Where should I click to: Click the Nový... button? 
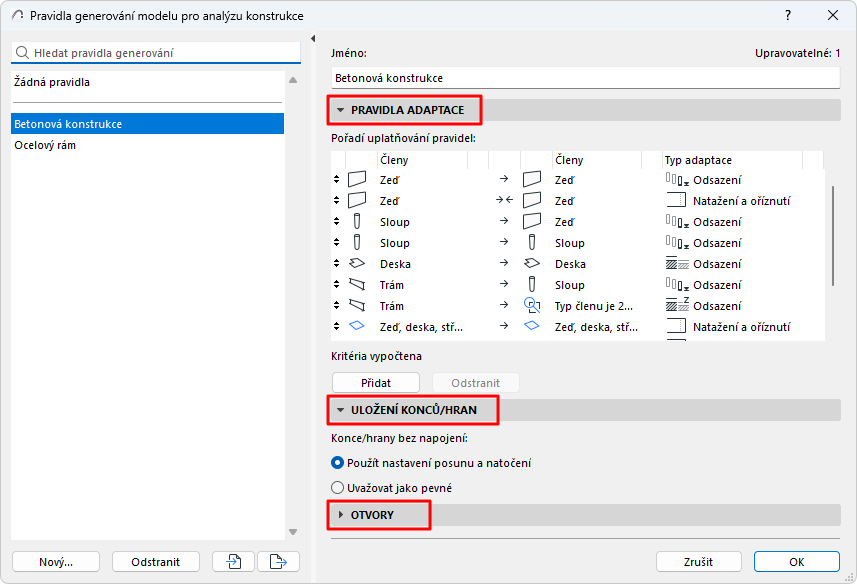(x=56, y=562)
